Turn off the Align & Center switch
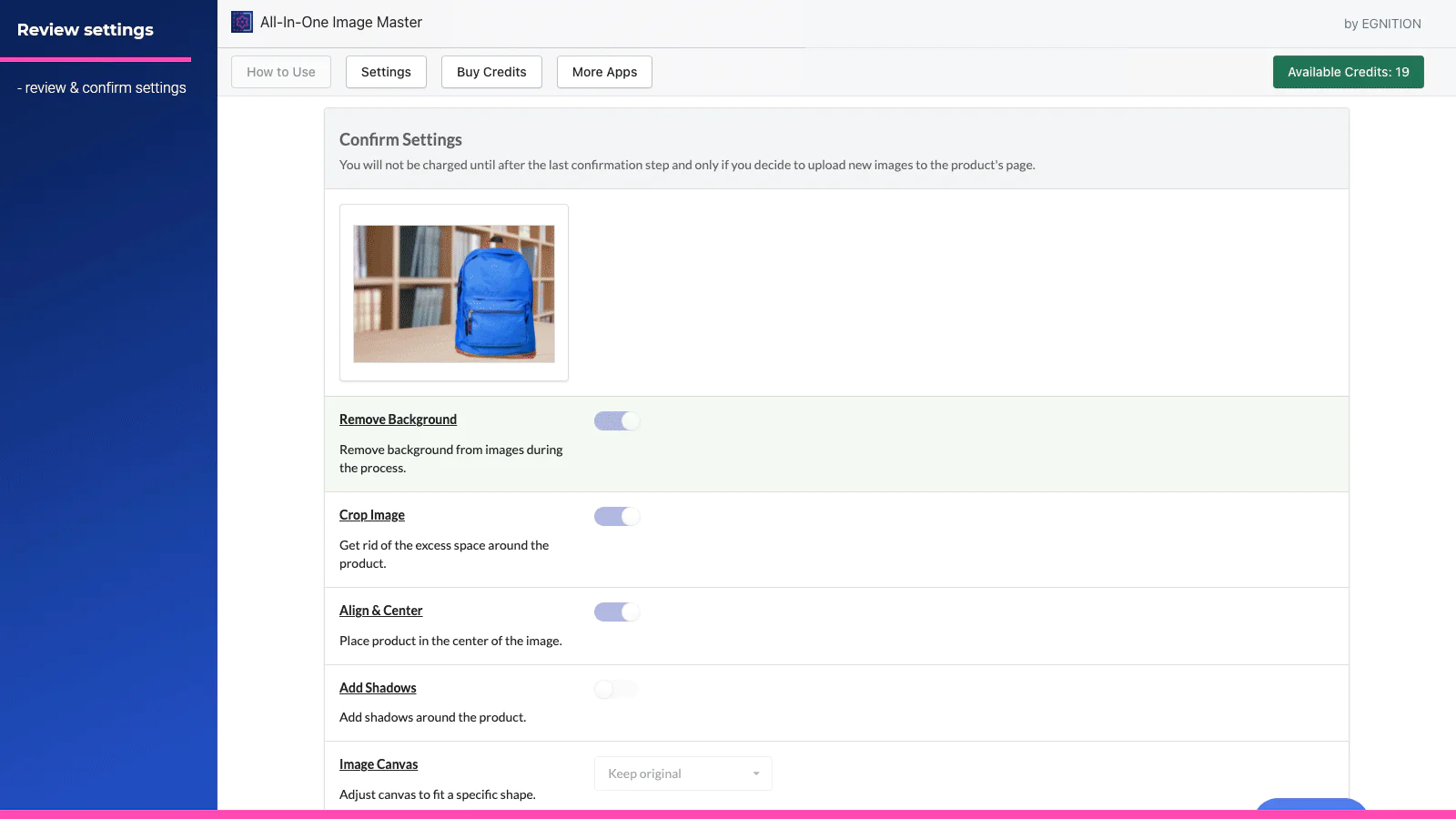Screen dimensions: 1456x819 [x=617, y=612]
